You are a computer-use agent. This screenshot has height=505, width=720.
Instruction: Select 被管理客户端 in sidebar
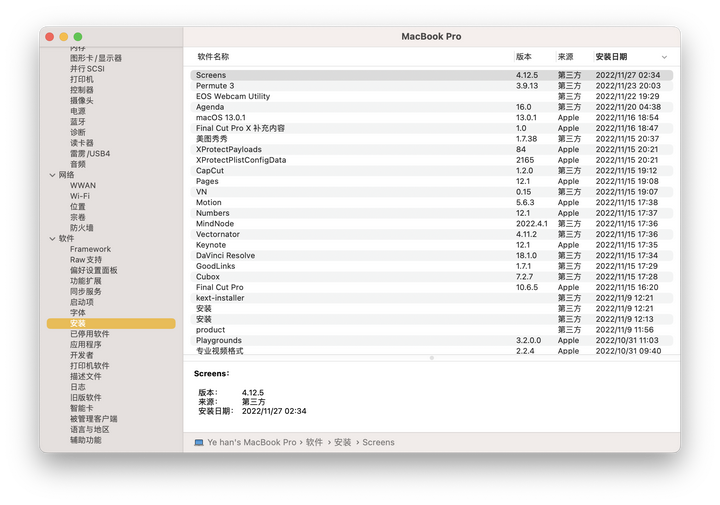coord(94,419)
